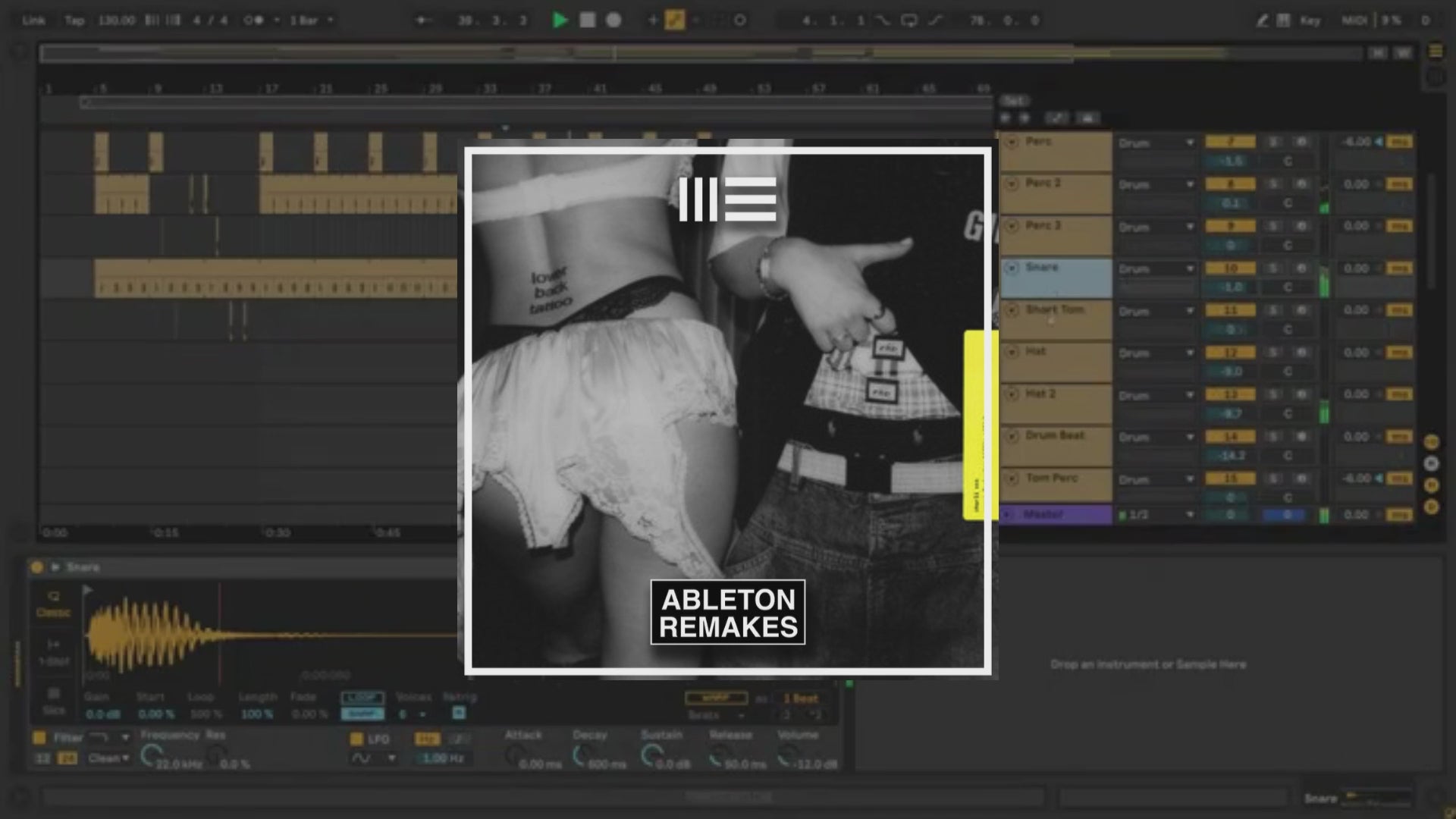Solo the Perc 2 track
Image resolution: width=1456 pixels, height=819 pixels.
(x=1274, y=184)
